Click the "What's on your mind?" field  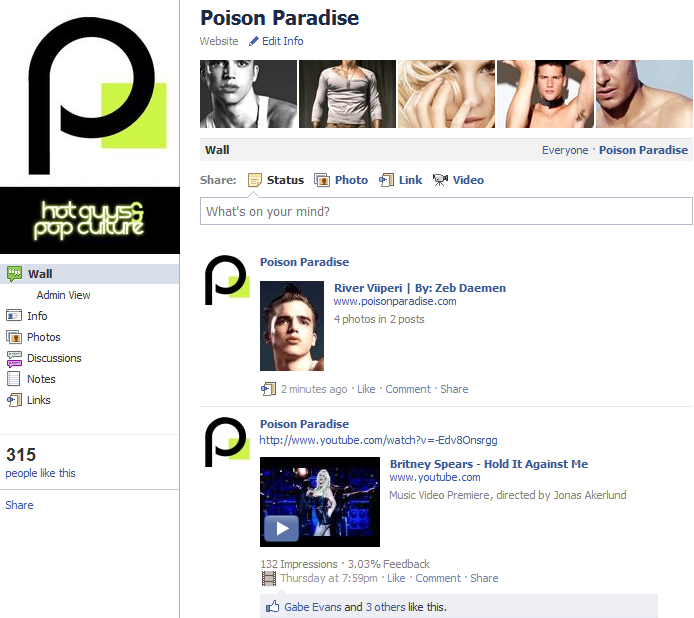[x=446, y=211]
